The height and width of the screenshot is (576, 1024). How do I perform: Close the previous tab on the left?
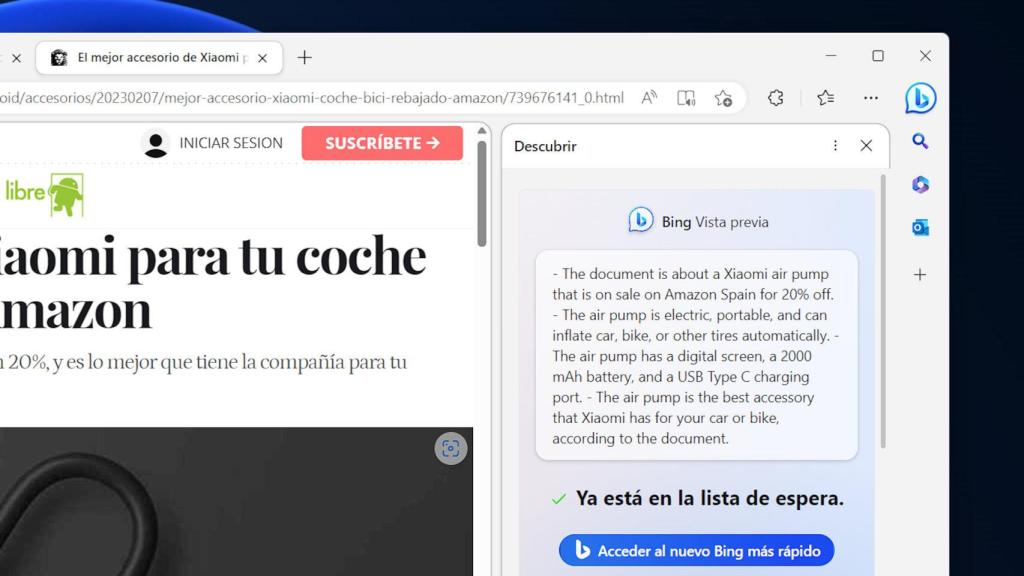[x=16, y=58]
